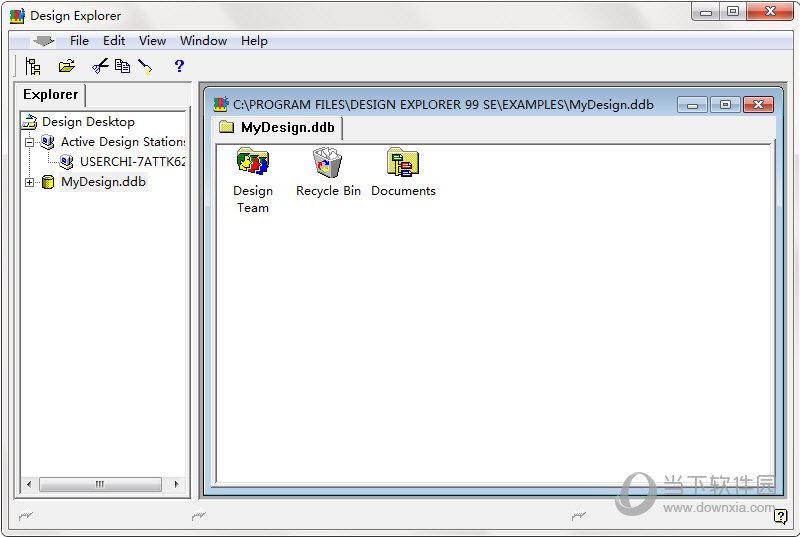Open the View menu

point(152,41)
